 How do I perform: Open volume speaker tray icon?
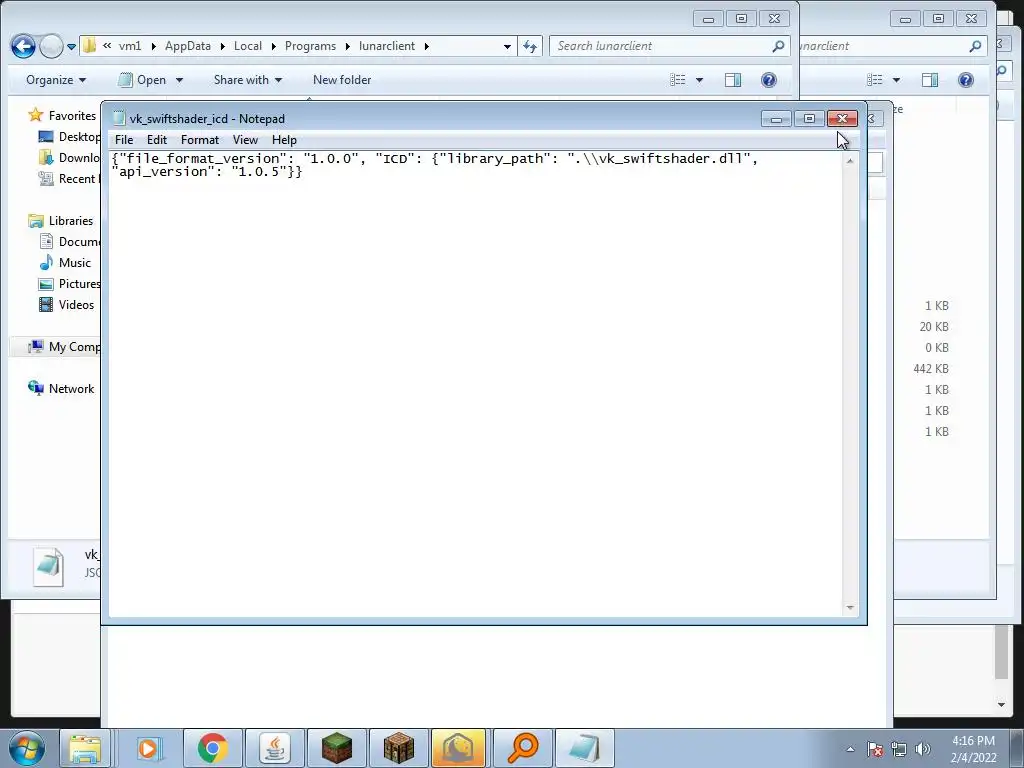pos(923,749)
